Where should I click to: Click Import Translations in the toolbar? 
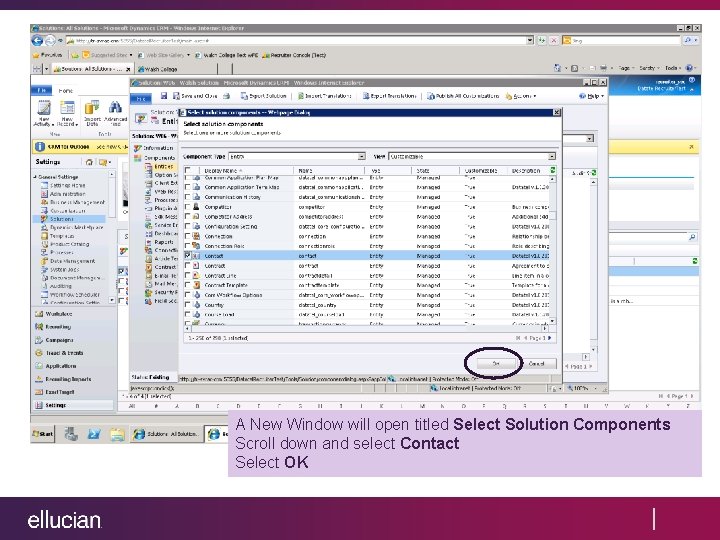coord(324,96)
